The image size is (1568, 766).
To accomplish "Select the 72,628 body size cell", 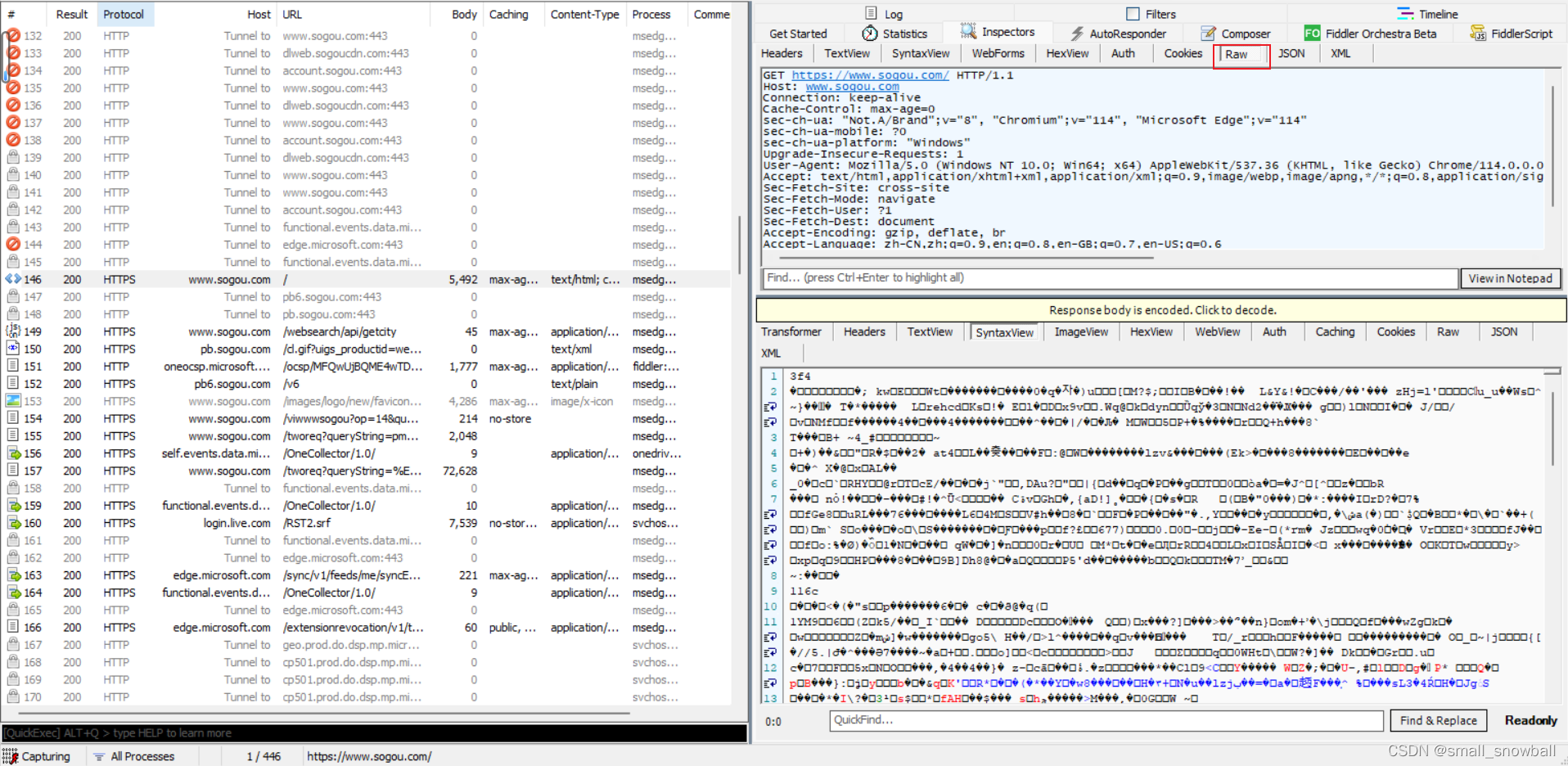I will [460, 471].
